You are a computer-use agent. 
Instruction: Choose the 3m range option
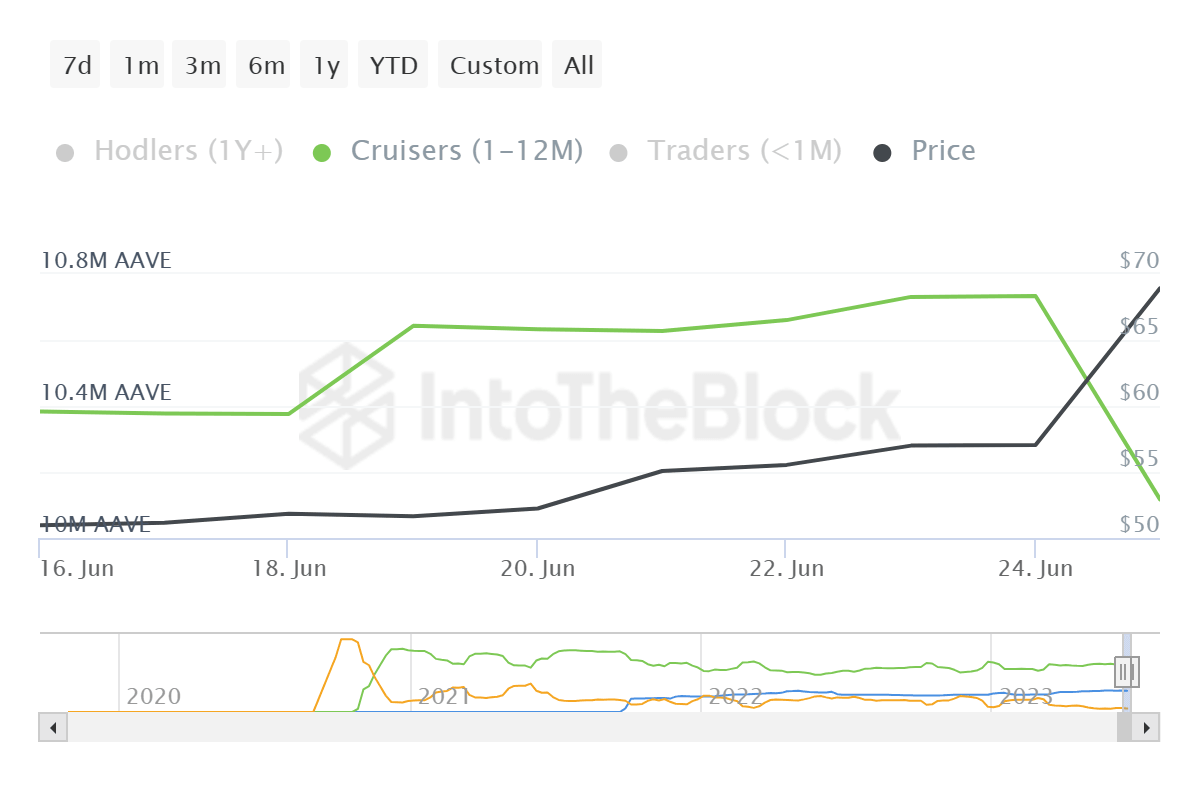(202, 66)
